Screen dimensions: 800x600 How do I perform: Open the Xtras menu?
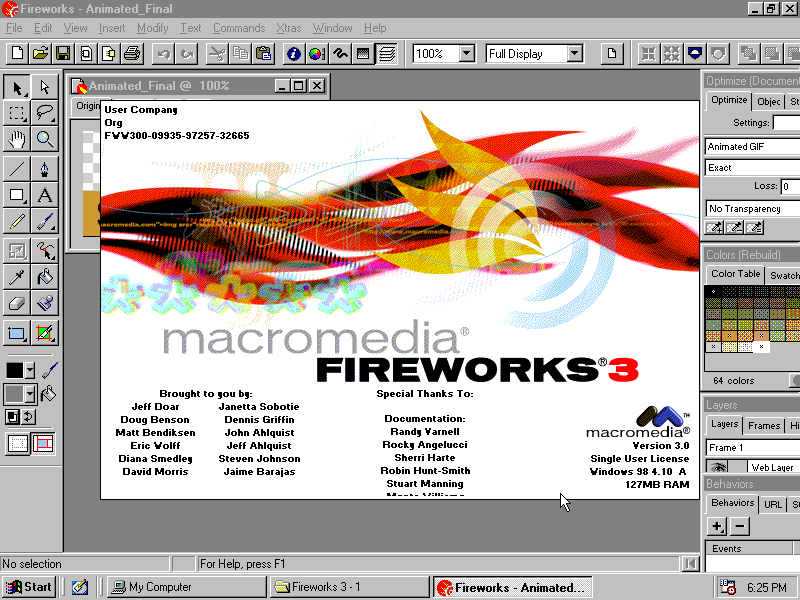[289, 28]
